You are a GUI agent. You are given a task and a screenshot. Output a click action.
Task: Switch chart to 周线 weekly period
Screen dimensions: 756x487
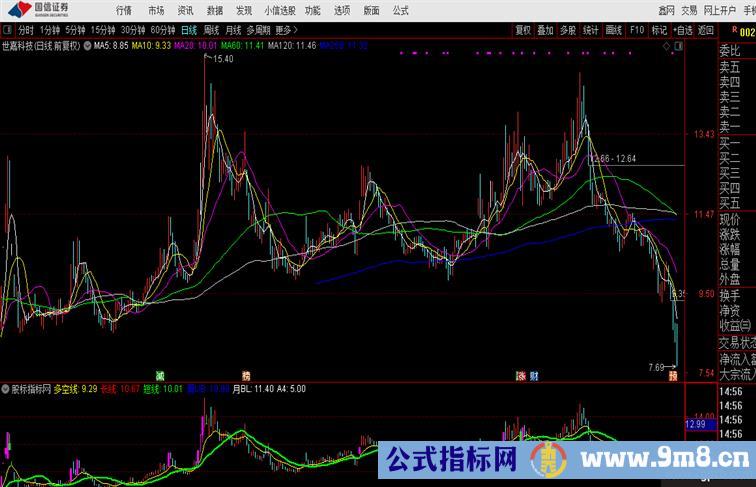coord(212,30)
